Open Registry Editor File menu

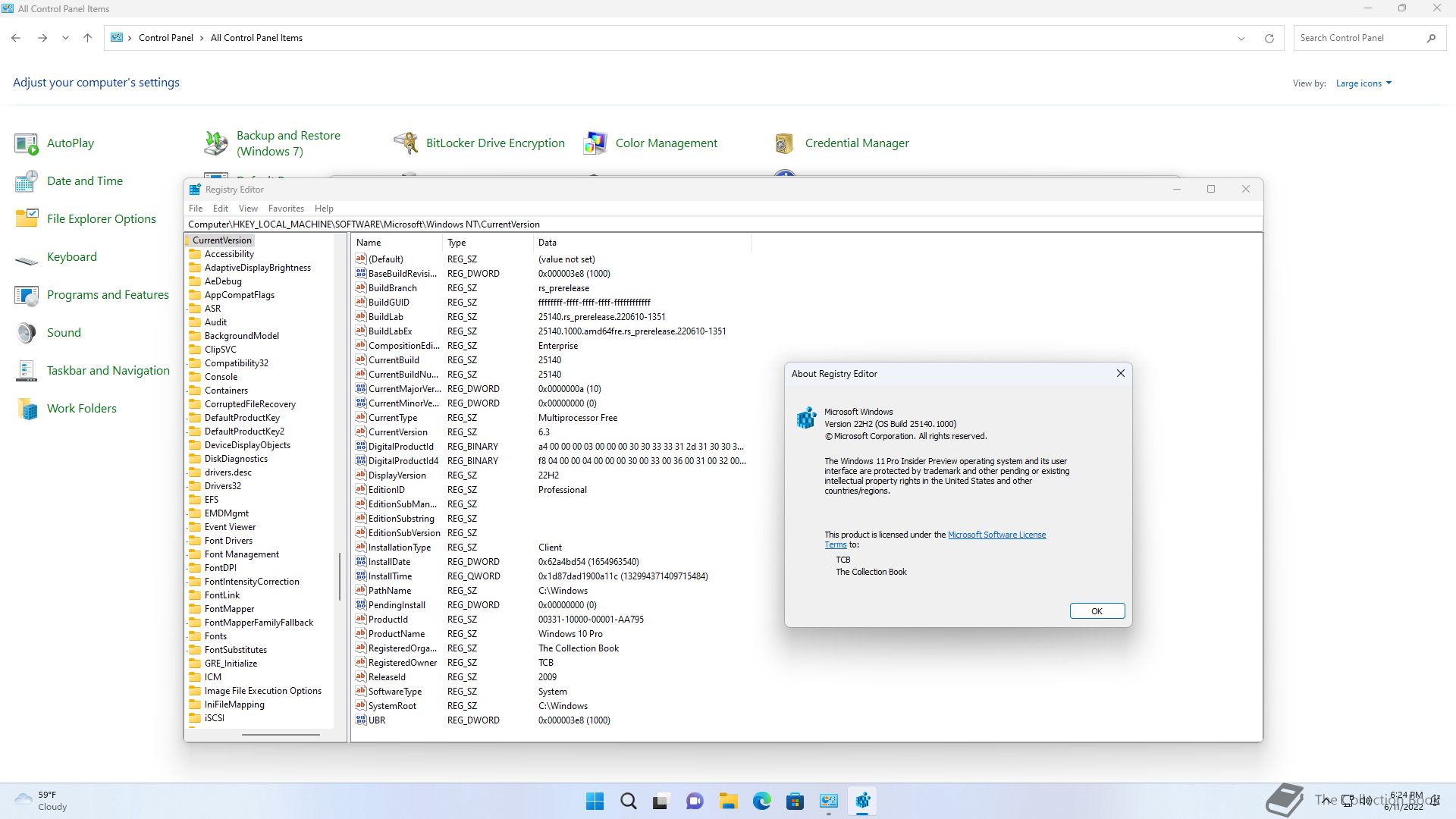click(196, 209)
